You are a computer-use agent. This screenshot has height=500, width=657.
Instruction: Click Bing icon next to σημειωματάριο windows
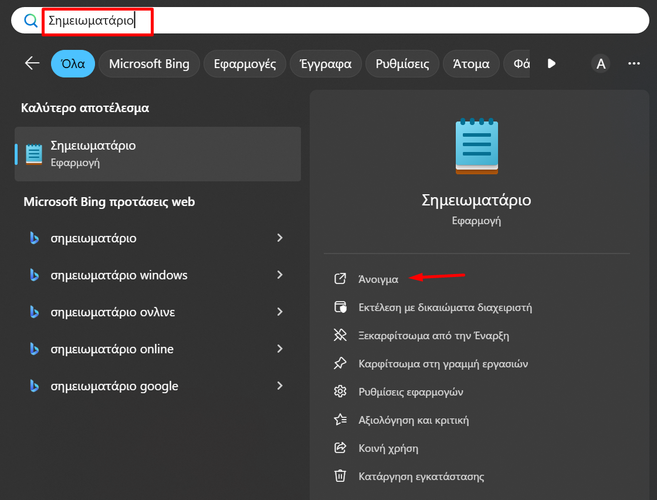point(34,275)
